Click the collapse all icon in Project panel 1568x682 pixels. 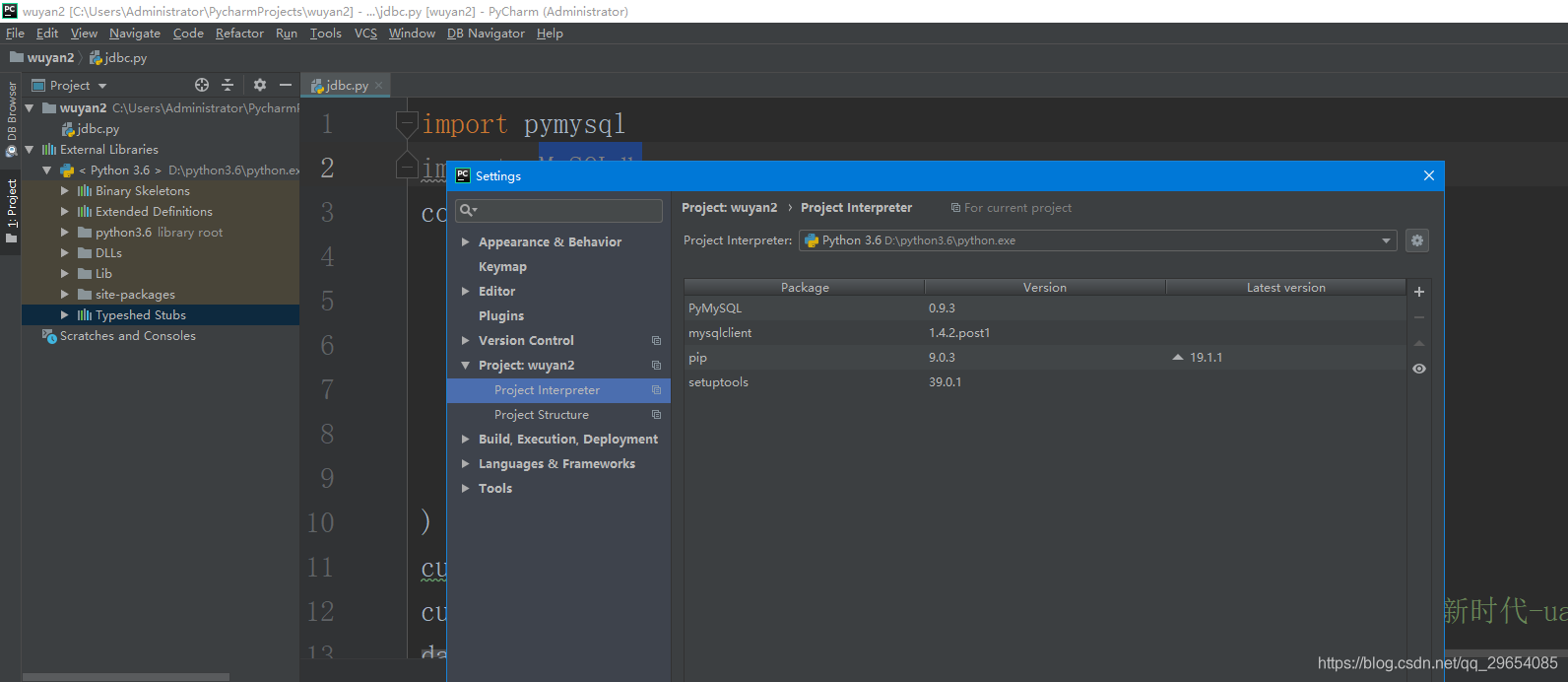[228, 85]
